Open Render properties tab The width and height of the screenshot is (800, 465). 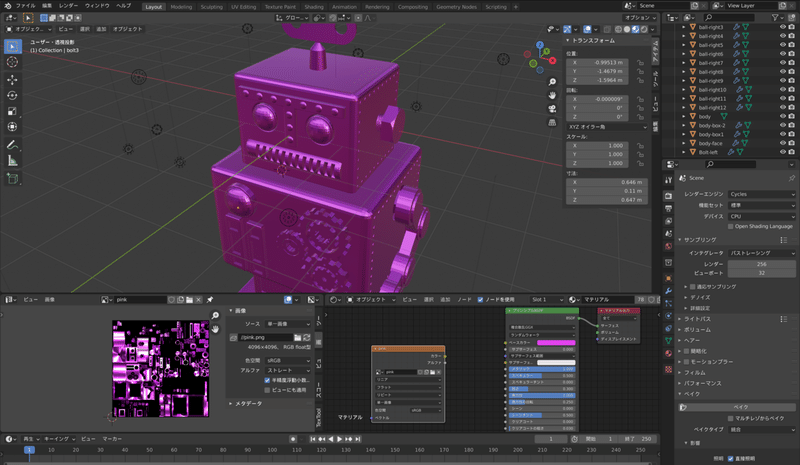(x=668, y=196)
